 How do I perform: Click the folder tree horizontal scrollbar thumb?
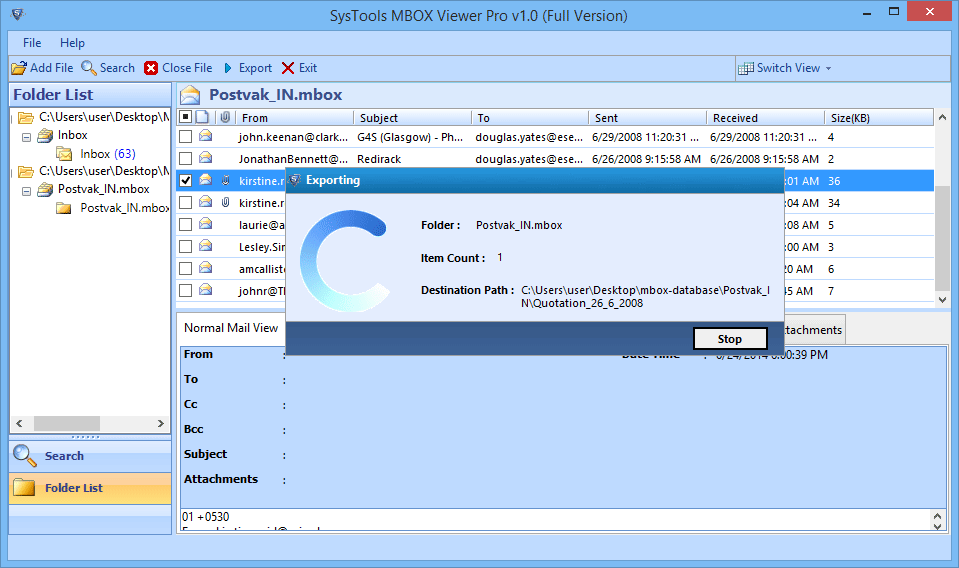click(x=67, y=423)
